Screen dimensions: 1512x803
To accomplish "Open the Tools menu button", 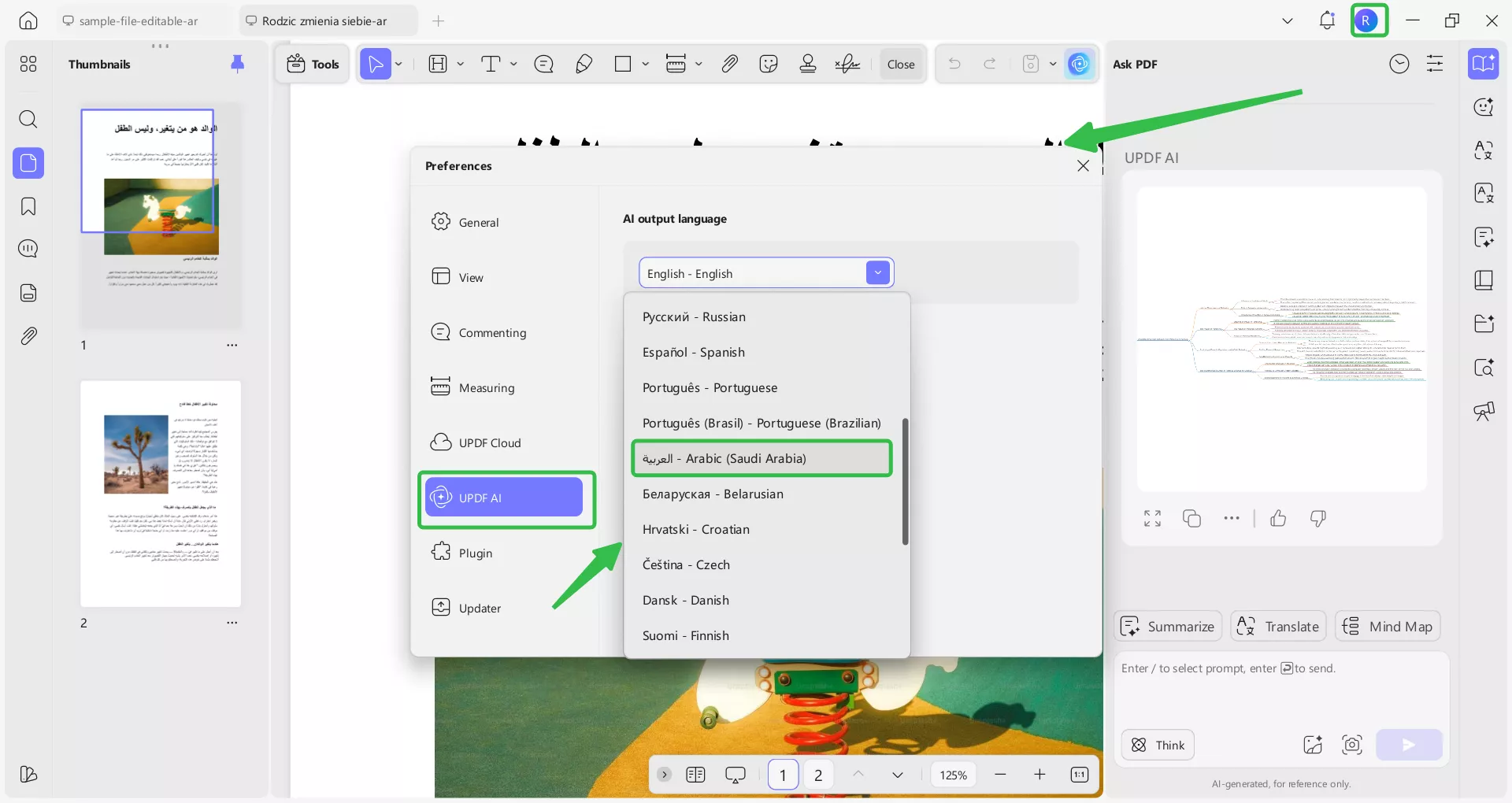I will coord(313,64).
